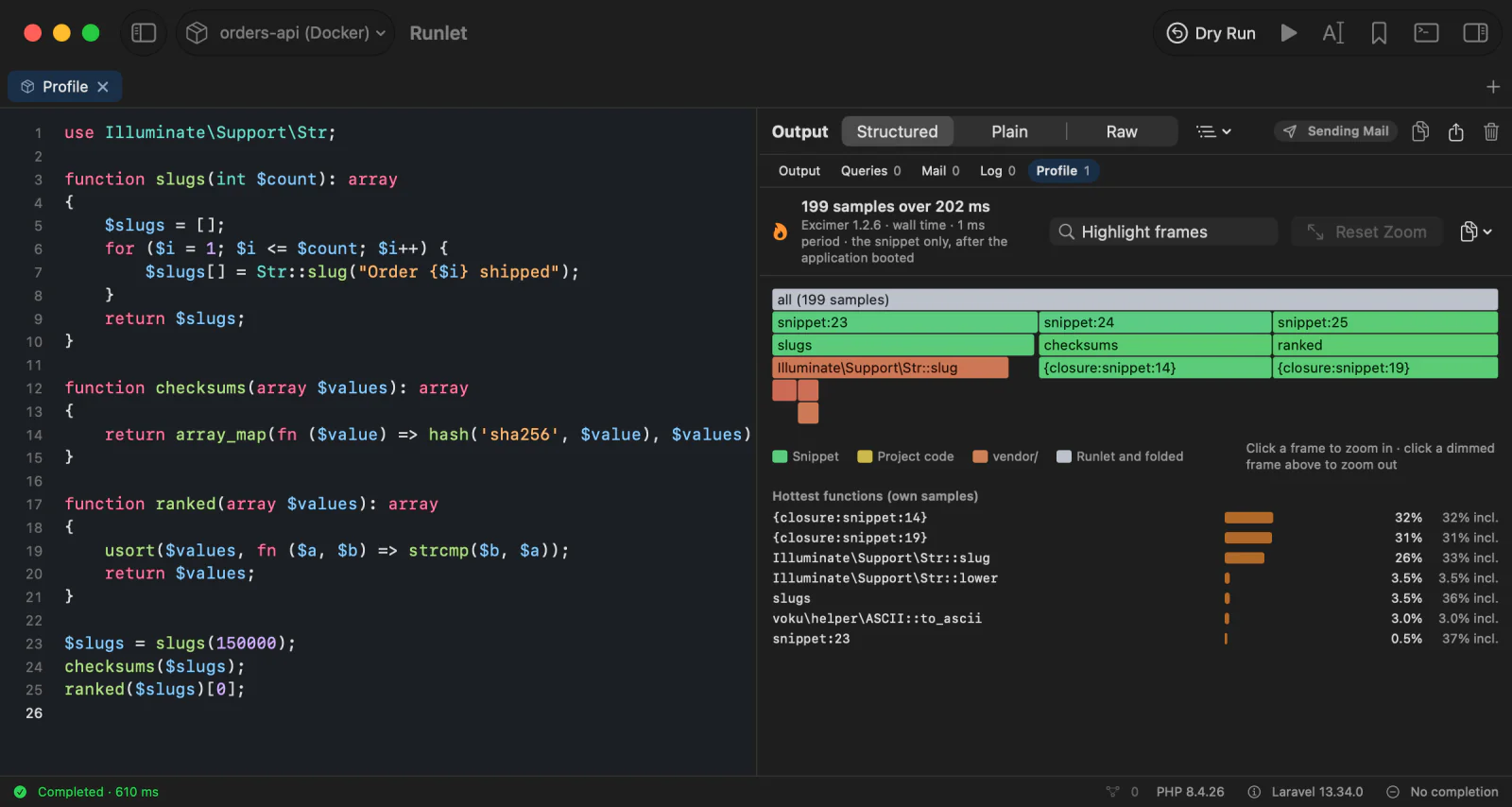
Task: Select the slugs flame frame
Action: [902, 345]
